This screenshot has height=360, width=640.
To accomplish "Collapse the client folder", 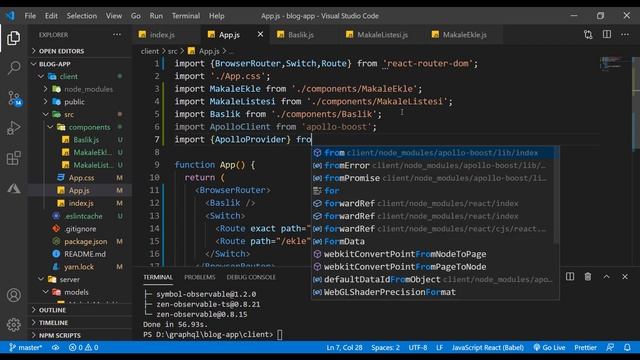I will pyautogui.click(x=80, y=76).
